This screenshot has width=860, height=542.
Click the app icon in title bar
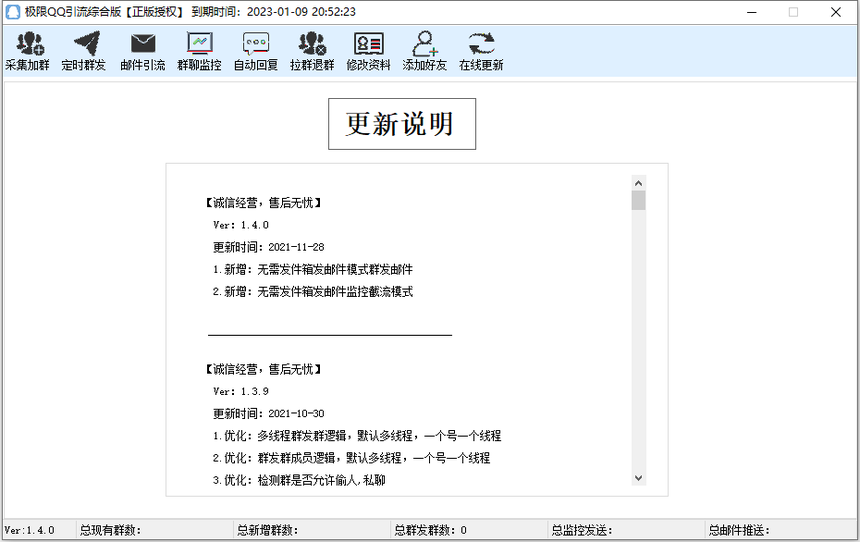click(12, 12)
